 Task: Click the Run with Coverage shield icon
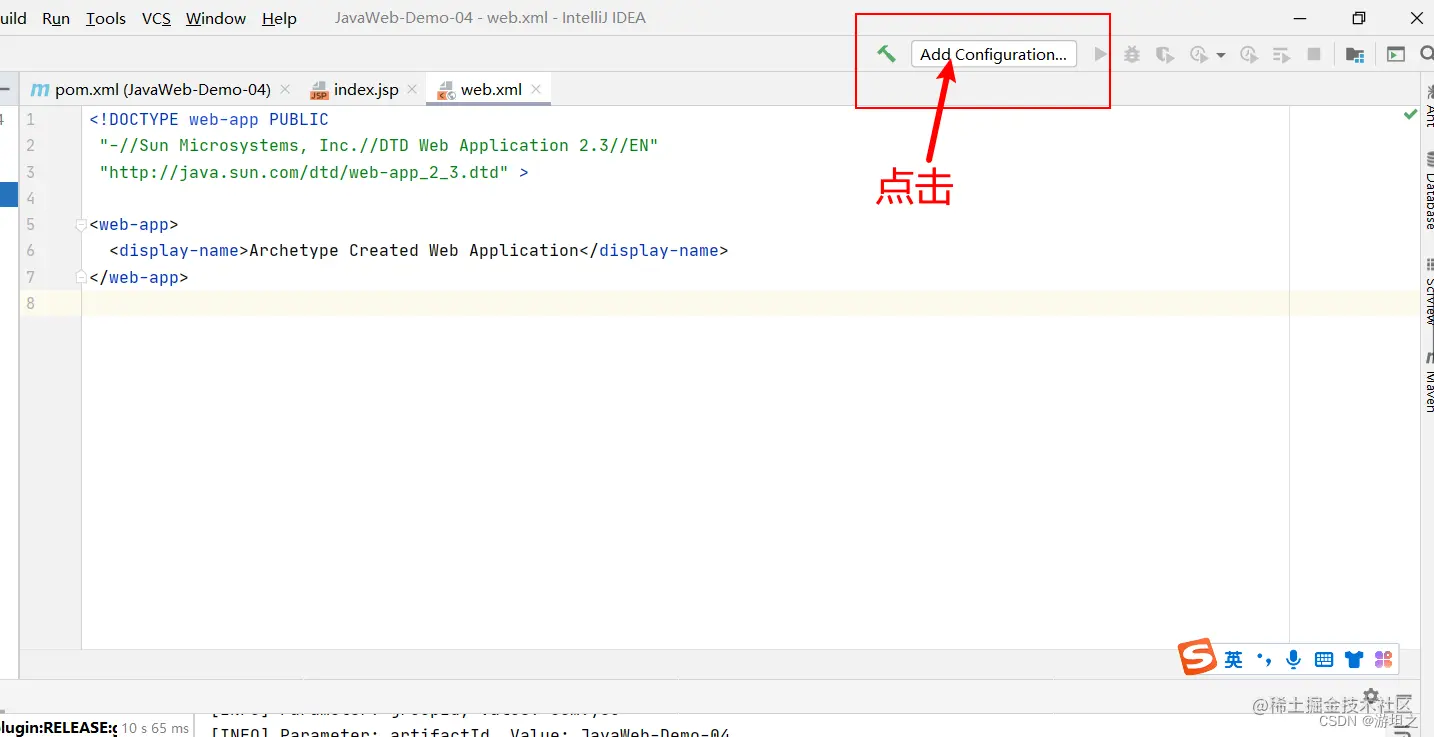coord(1164,55)
